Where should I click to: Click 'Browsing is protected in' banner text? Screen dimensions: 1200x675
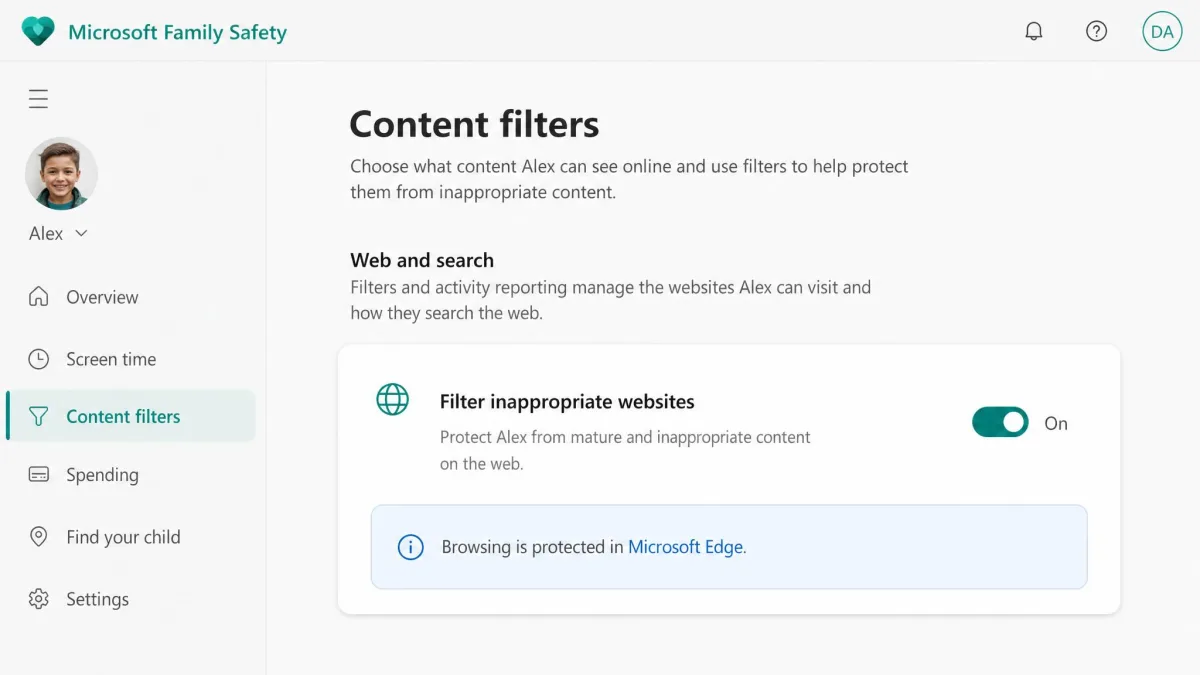point(533,547)
